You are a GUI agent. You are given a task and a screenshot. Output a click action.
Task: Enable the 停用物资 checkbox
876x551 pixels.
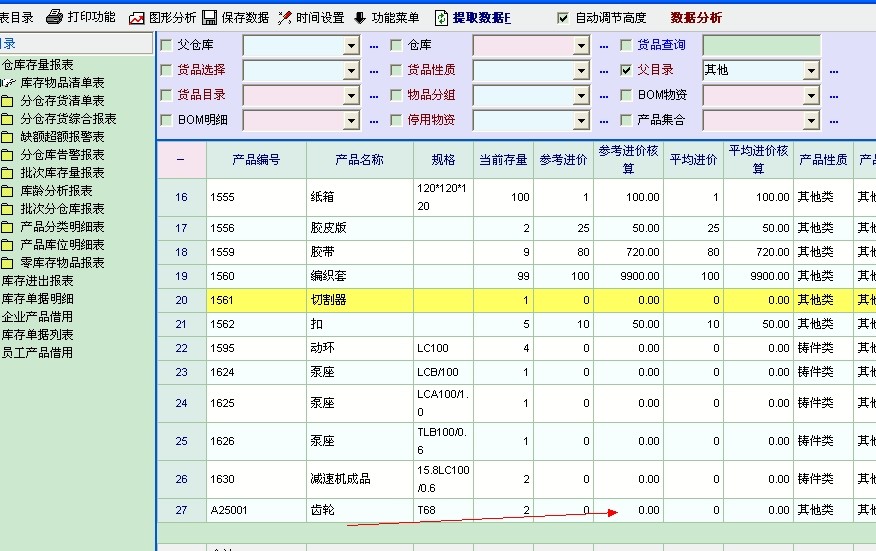(x=396, y=120)
